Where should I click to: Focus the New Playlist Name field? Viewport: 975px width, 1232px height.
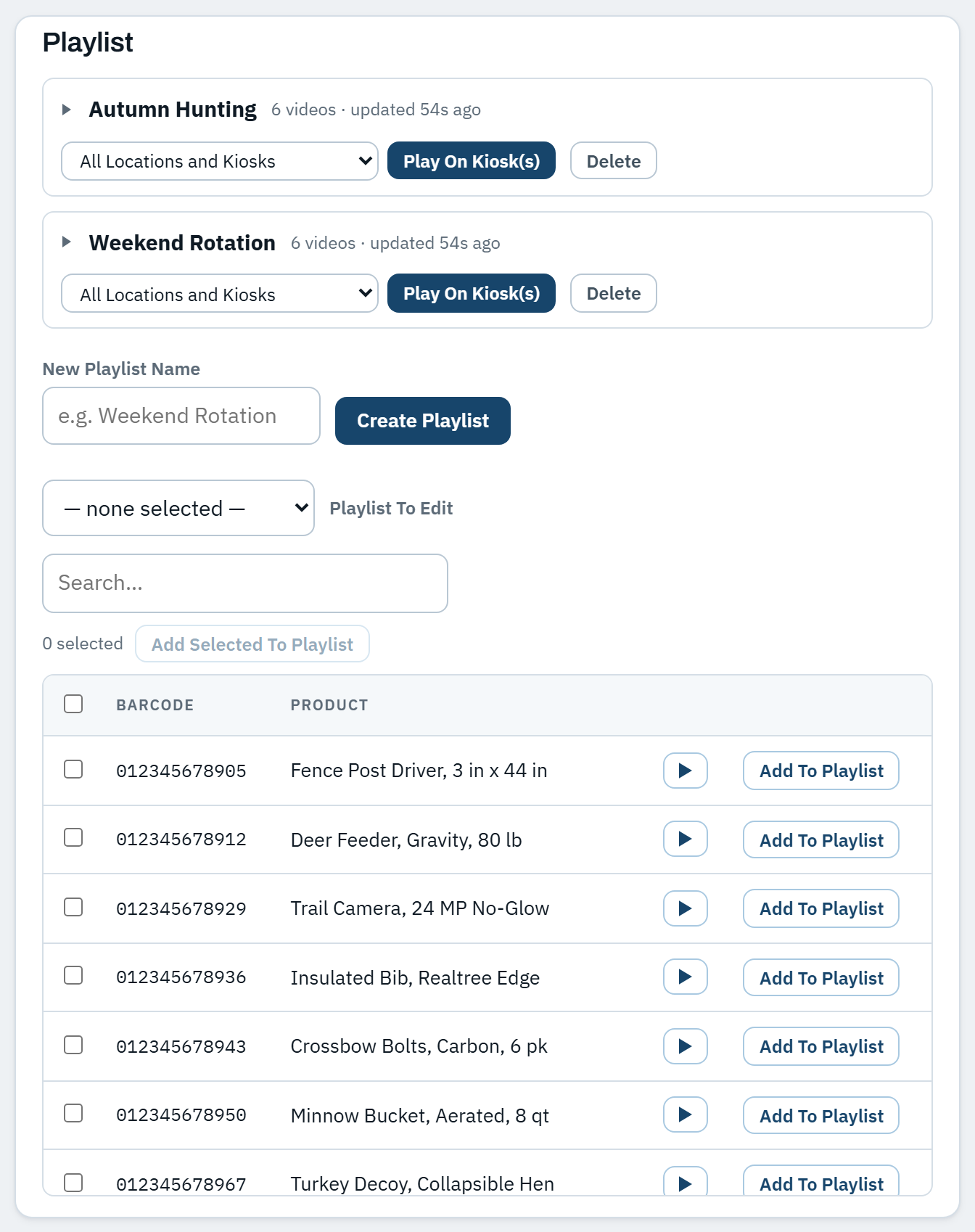coord(181,416)
